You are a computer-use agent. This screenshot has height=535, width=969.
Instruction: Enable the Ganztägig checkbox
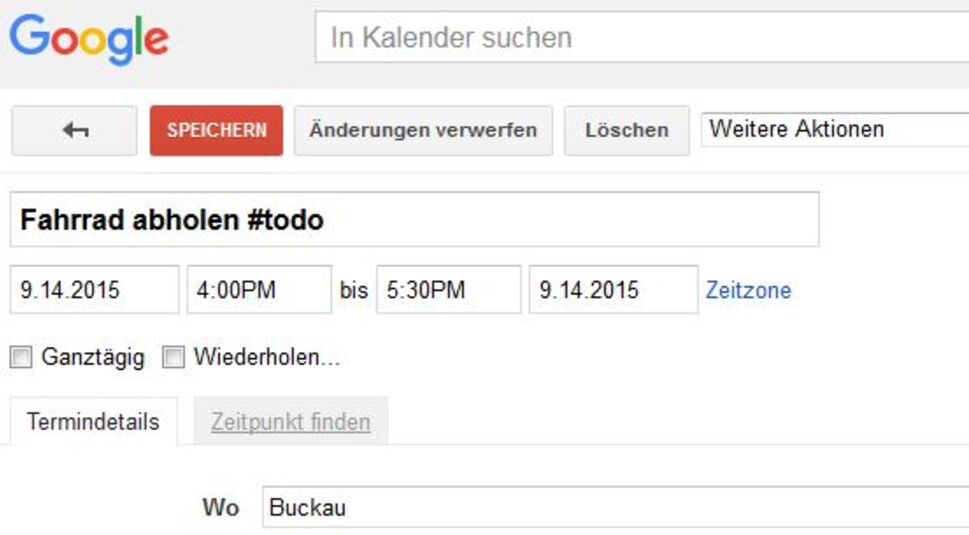click(x=21, y=357)
